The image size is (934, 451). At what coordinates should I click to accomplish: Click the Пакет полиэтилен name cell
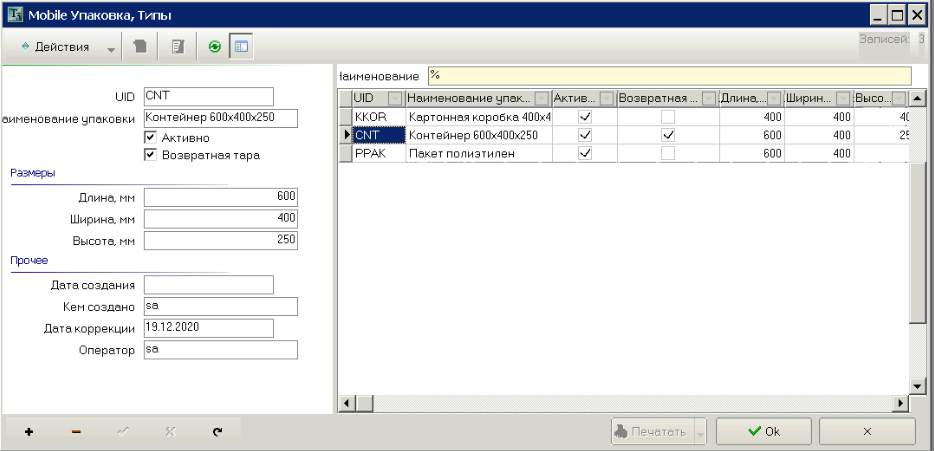click(x=479, y=153)
